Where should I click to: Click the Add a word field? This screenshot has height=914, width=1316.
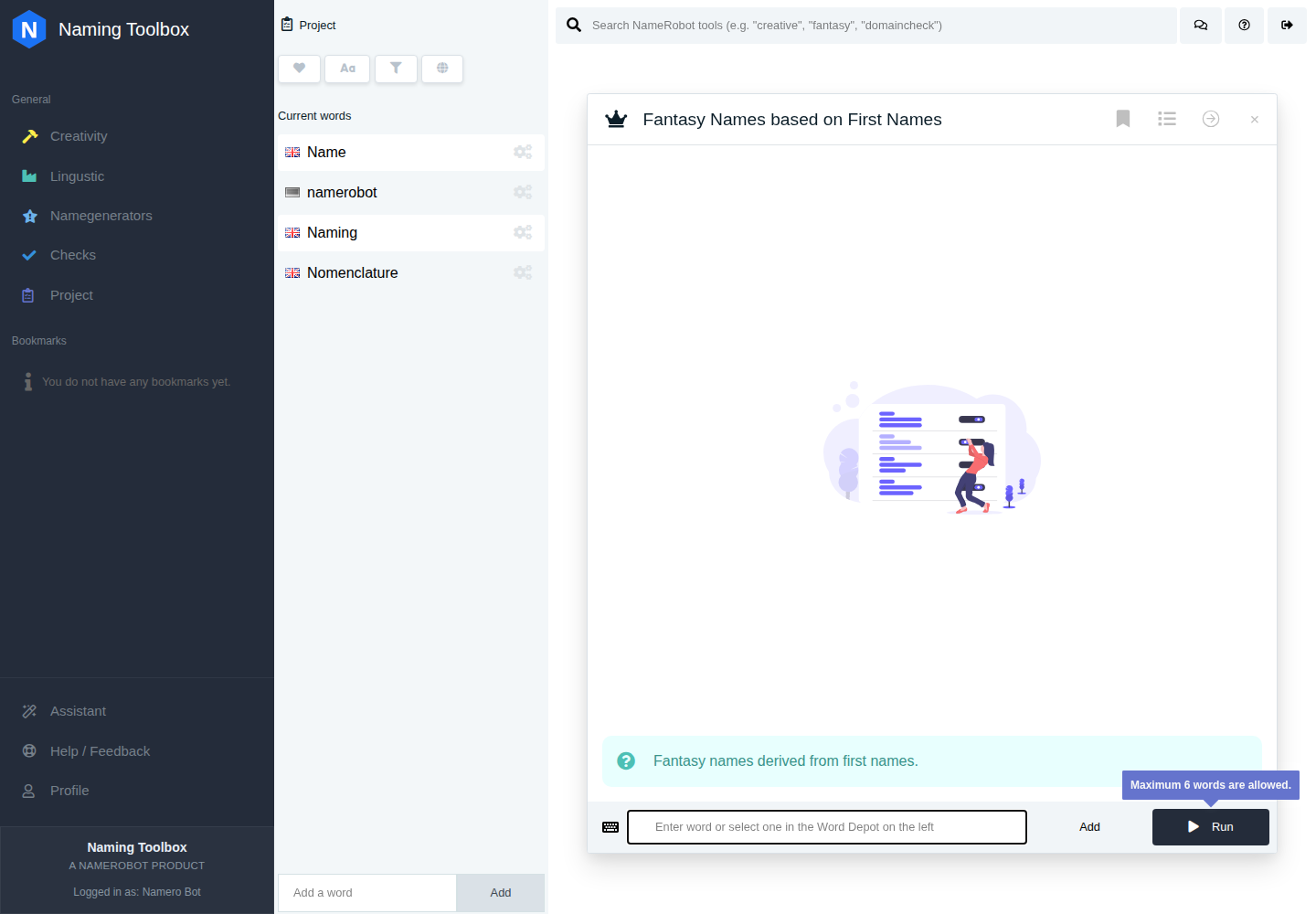pyautogui.click(x=366, y=893)
